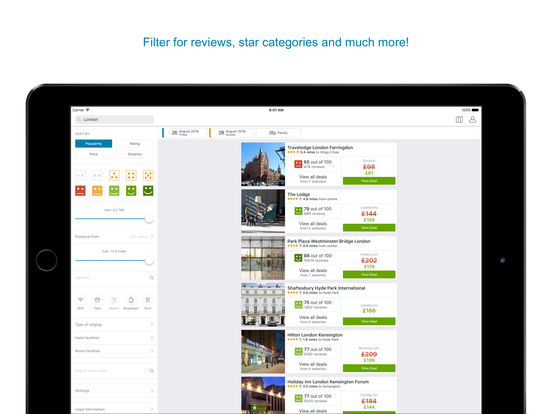552x414 pixels.
Task: Open The Lodge photo thumbnail
Action: click(x=263, y=211)
